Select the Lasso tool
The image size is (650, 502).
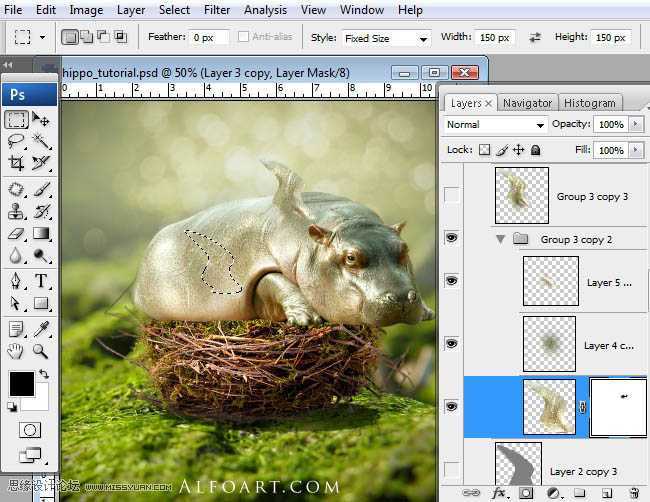coord(16,142)
